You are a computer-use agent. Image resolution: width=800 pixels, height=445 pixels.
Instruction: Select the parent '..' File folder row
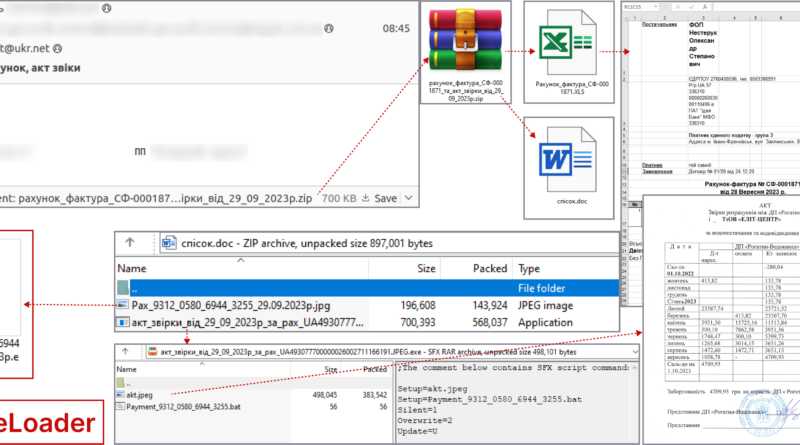(367, 288)
